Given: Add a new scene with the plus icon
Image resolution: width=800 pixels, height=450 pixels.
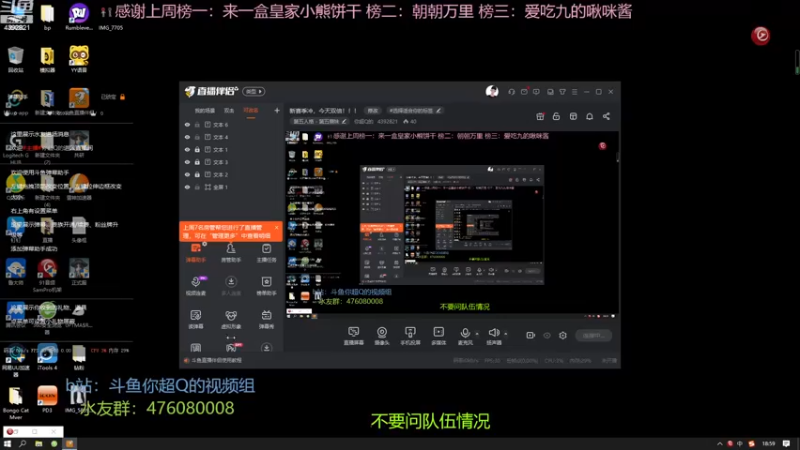Looking at the screenshot, I should click(x=277, y=110).
